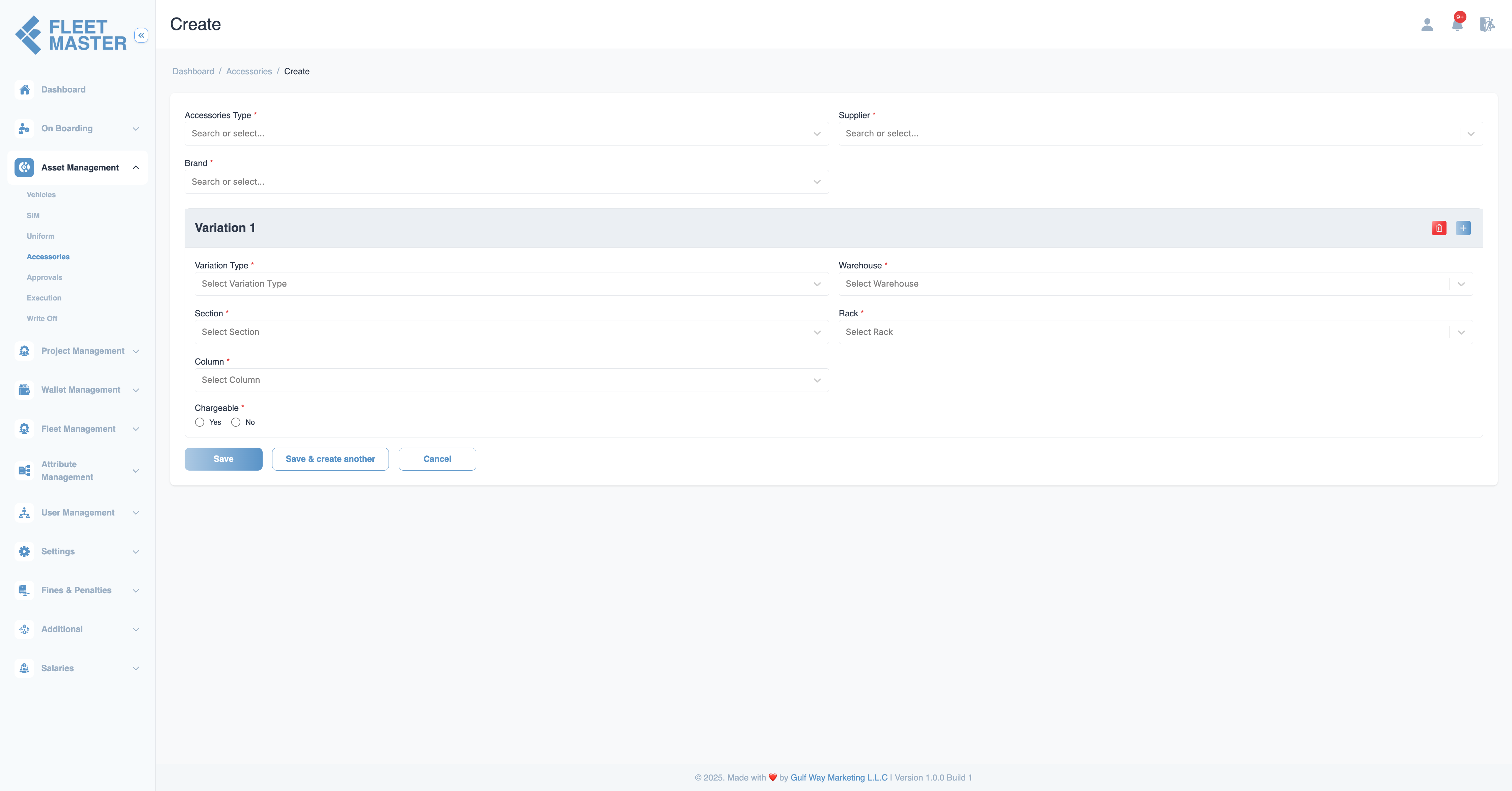Open the user profile icon
This screenshot has height=791, width=1512.
click(x=1427, y=25)
